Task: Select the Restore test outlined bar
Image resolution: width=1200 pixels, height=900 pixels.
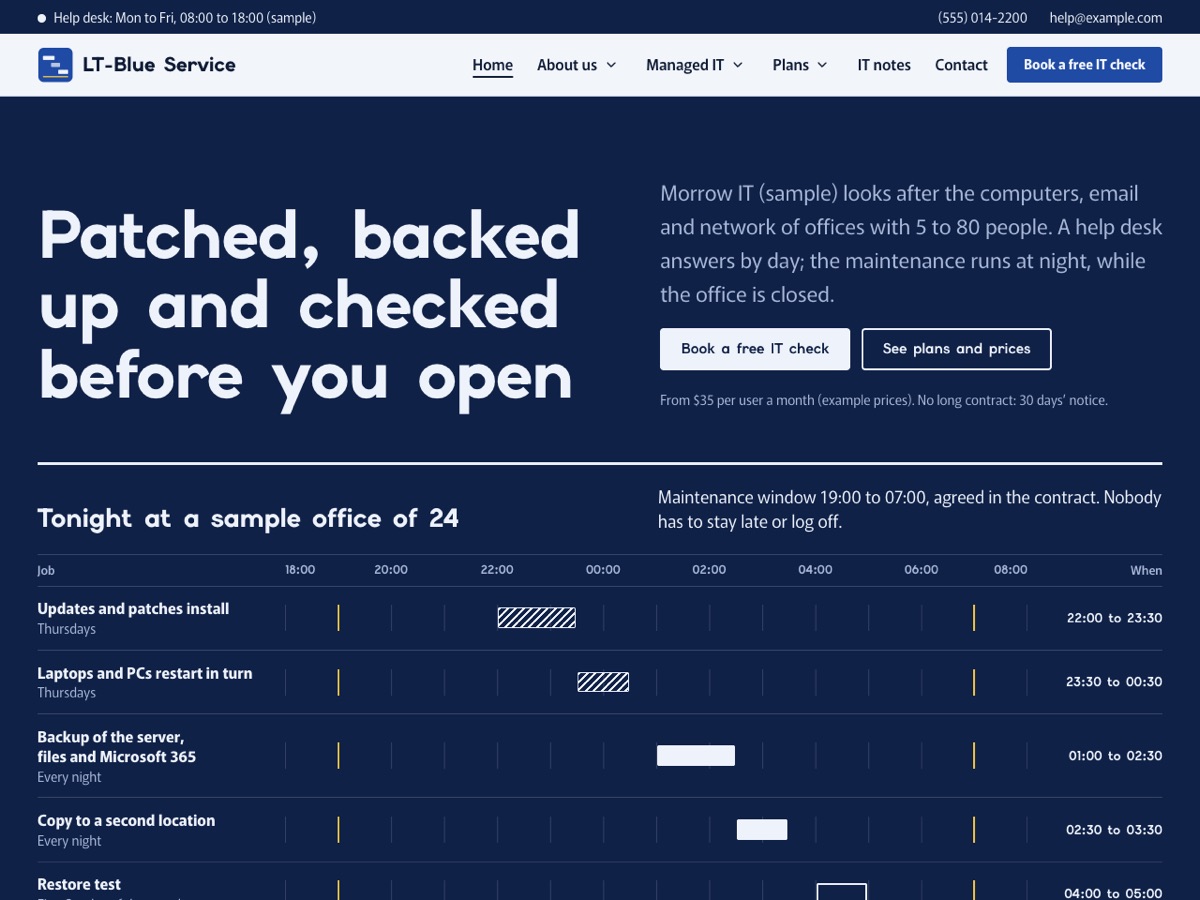Action: pos(842,892)
